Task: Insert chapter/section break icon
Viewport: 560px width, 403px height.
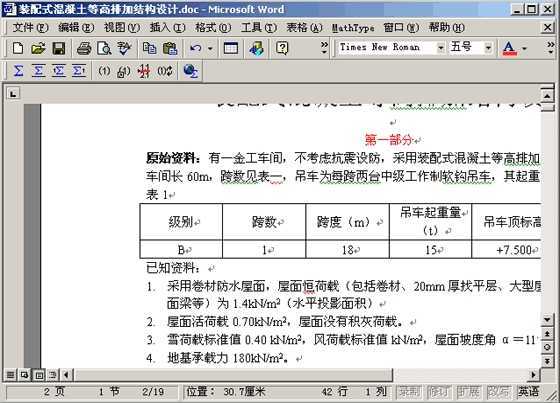Action: [144, 71]
